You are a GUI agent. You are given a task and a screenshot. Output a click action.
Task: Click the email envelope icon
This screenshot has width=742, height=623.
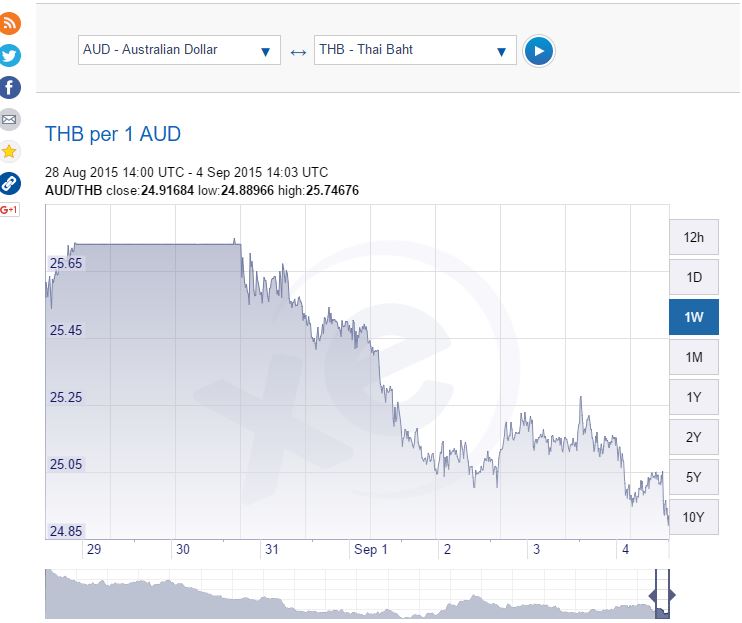pos(9,119)
